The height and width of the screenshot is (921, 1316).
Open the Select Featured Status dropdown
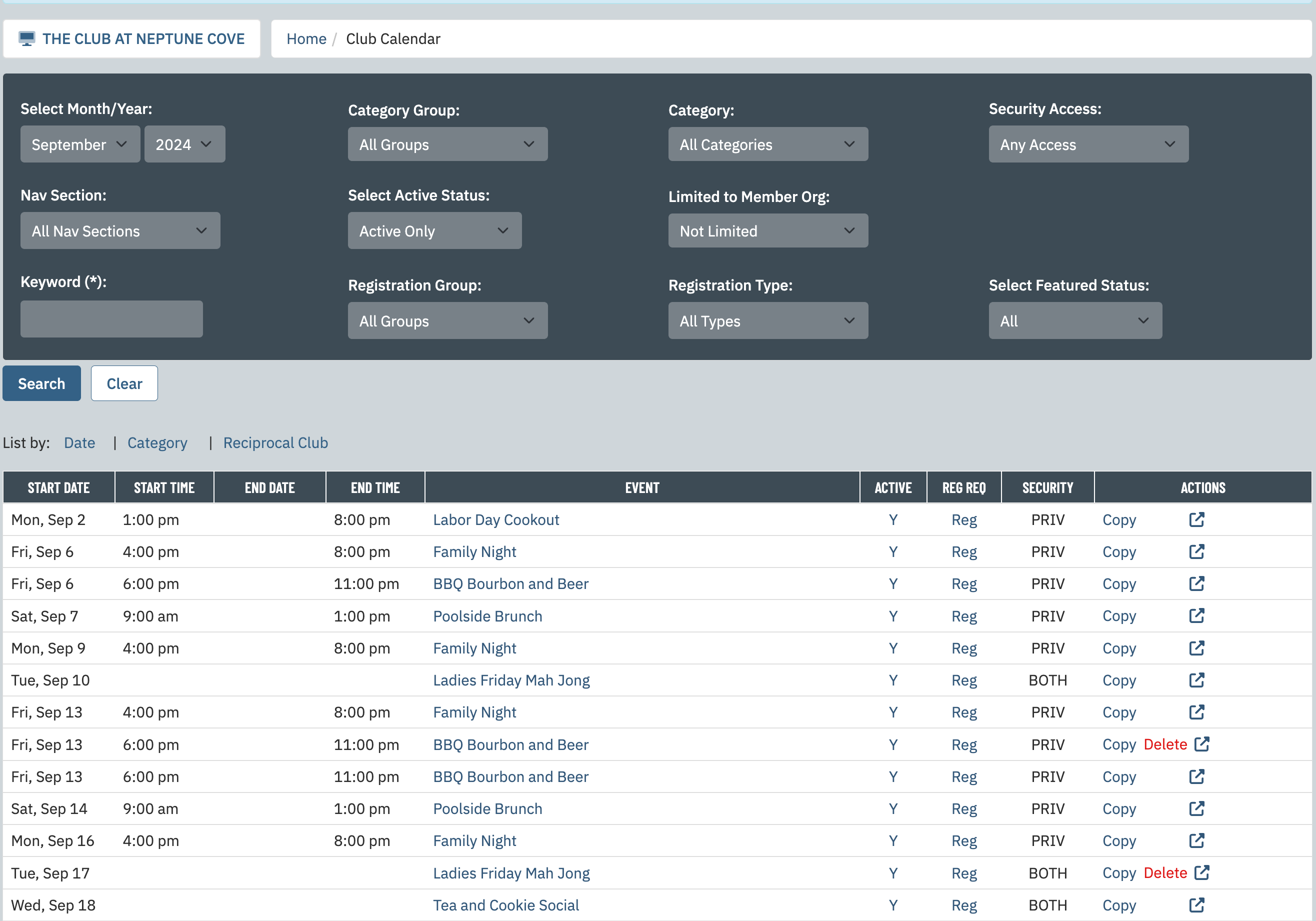click(x=1075, y=320)
